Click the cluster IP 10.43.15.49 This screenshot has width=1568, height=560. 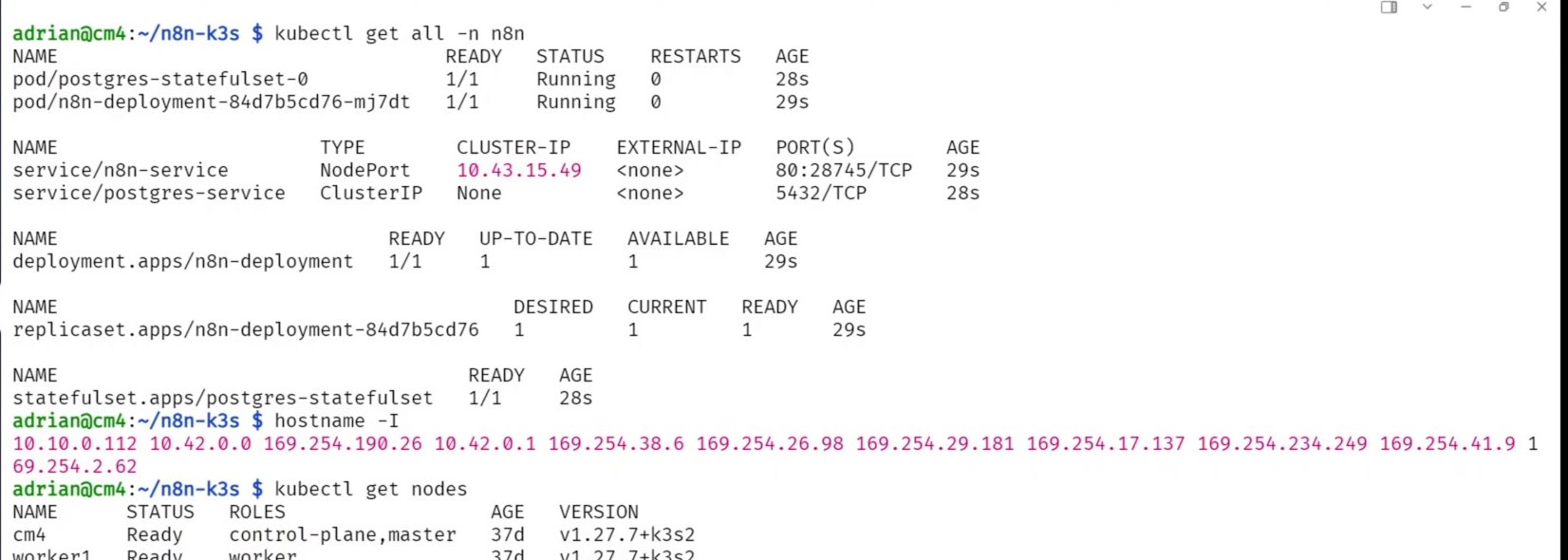tap(519, 171)
